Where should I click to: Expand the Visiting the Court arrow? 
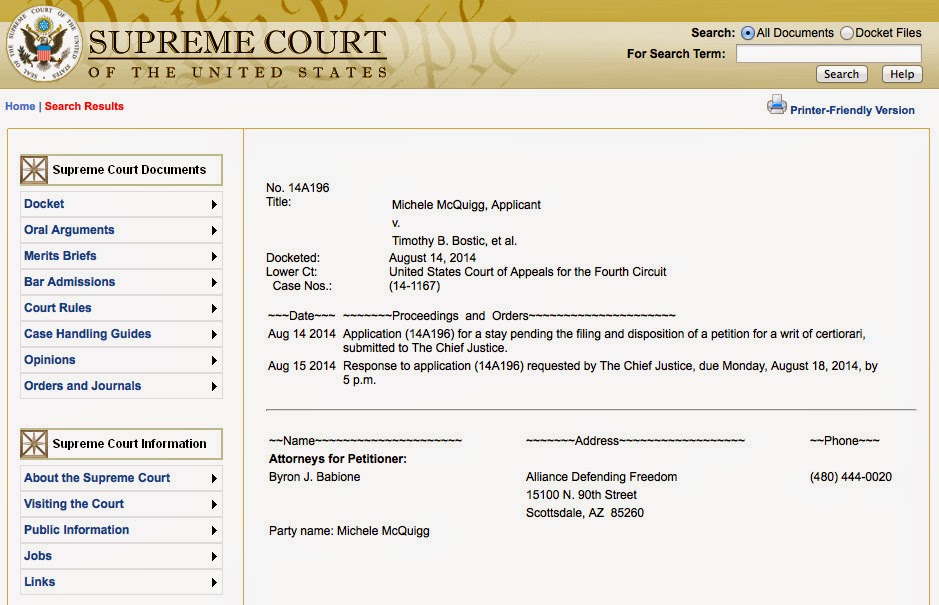point(214,504)
